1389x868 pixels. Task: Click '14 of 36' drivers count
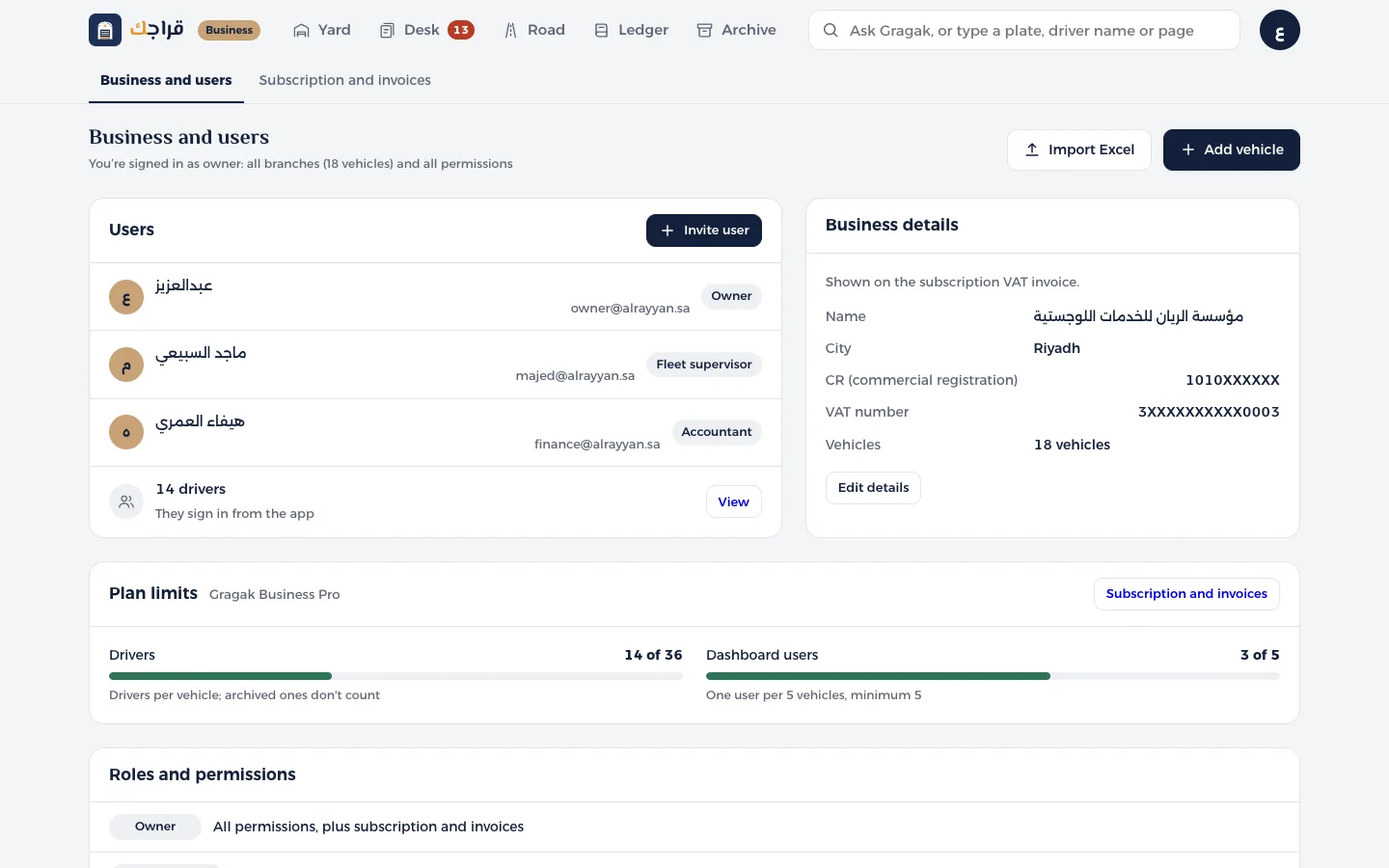click(653, 655)
